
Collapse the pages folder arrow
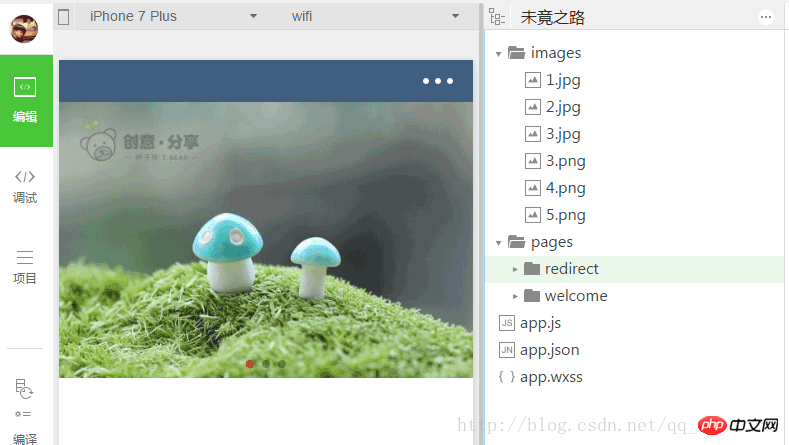point(498,243)
